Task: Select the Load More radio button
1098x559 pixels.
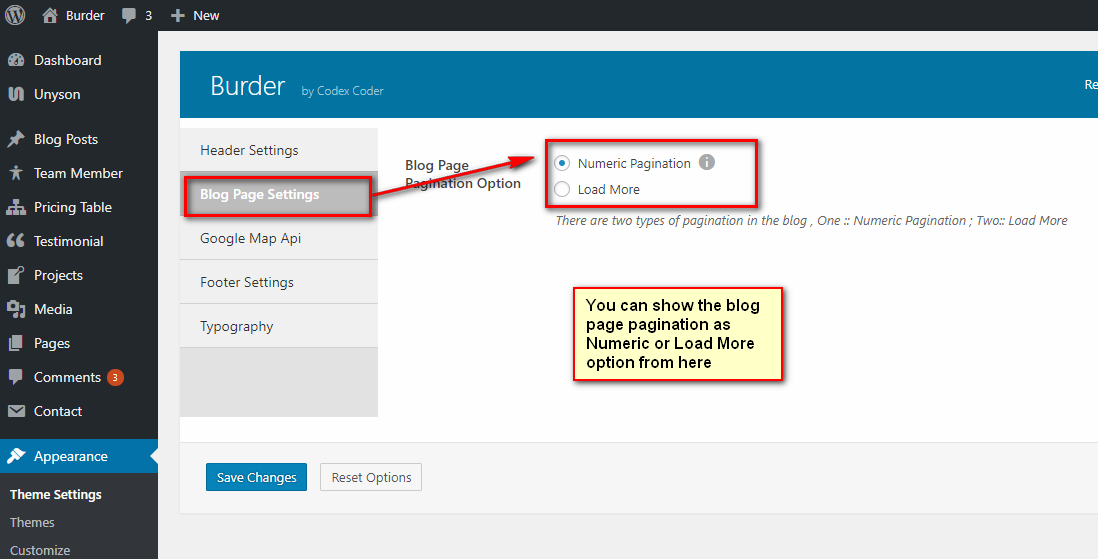Action: [x=562, y=189]
